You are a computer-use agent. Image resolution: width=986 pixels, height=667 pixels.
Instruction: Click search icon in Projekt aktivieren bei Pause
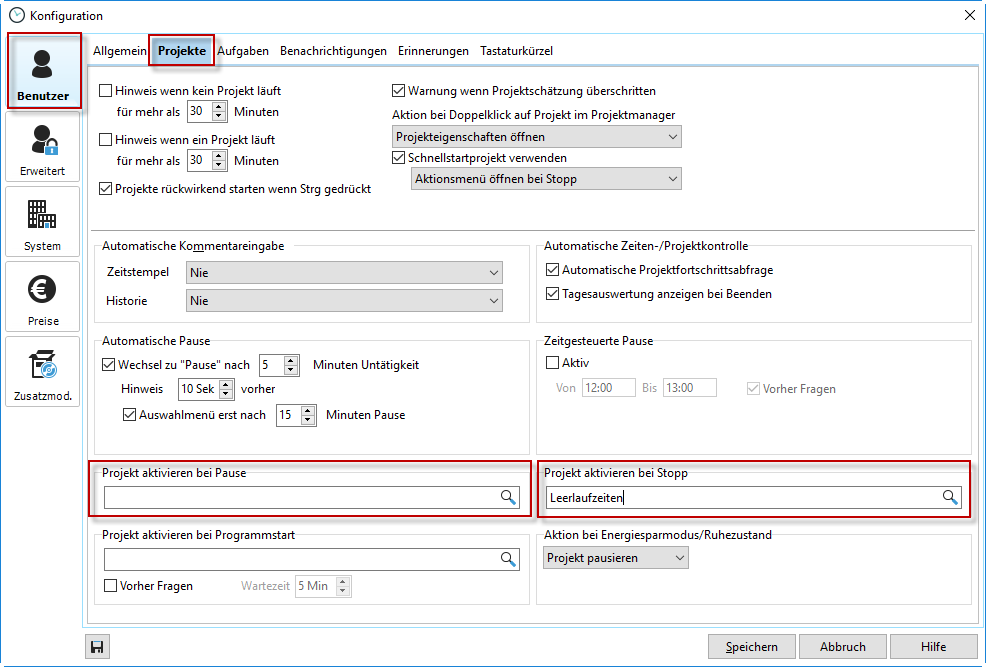[x=508, y=497]
